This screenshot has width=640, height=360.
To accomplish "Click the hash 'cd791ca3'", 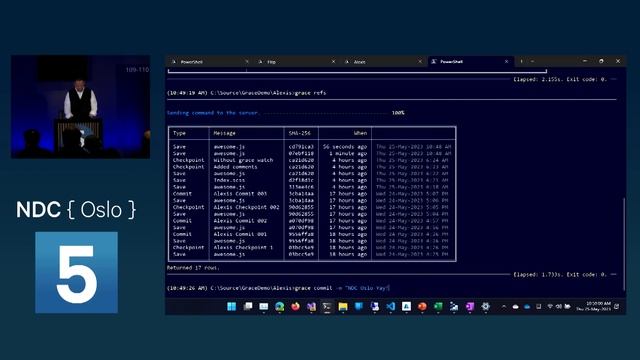I will coord(301,147).
